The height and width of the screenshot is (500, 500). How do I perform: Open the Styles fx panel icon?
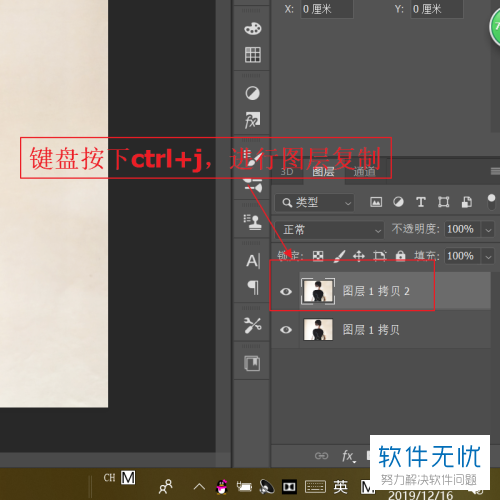tap(252, 120)
